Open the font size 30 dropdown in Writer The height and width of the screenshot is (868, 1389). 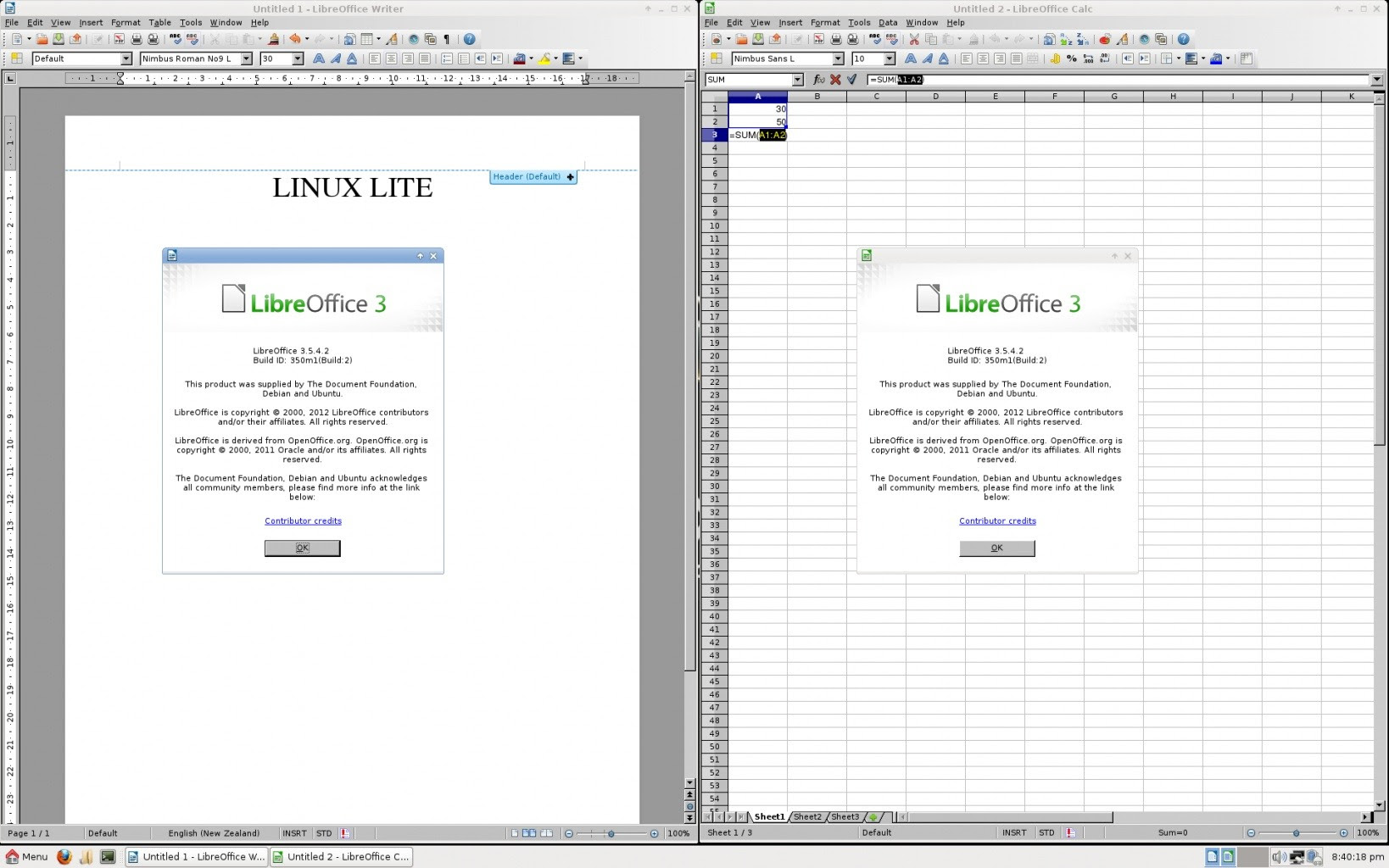pos(298,58)
